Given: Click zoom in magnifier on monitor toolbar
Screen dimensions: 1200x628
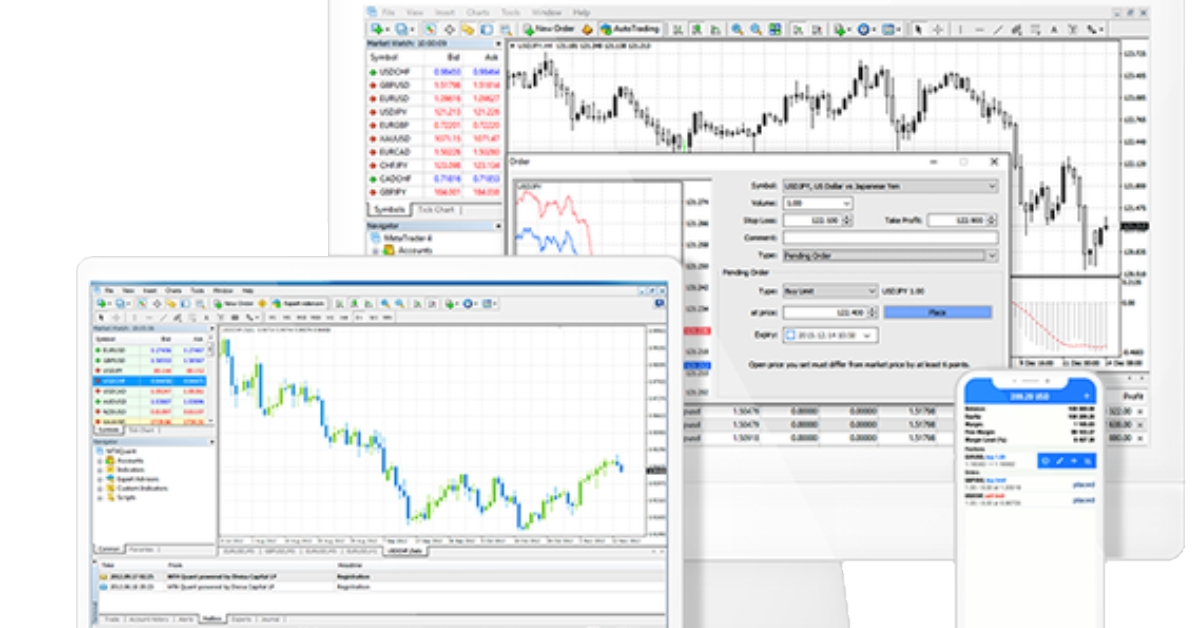Looking at the screenshot, I should click(738, 29).
